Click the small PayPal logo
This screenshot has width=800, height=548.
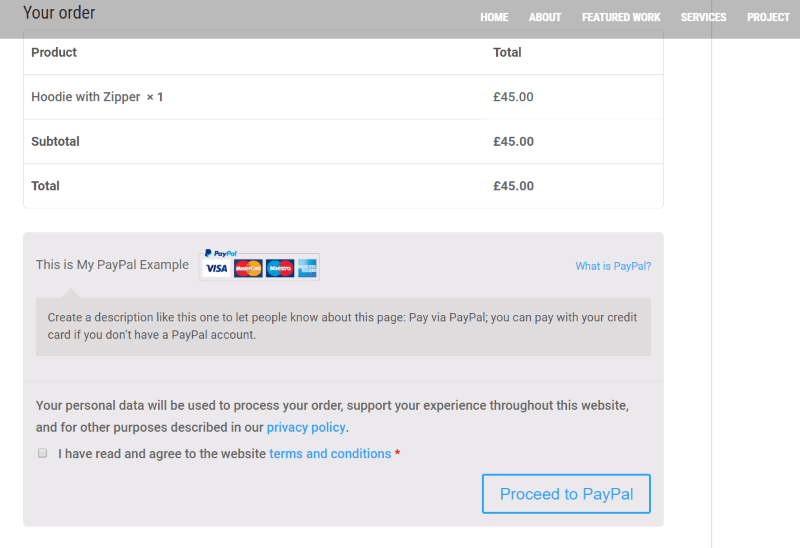coord(220,253)
